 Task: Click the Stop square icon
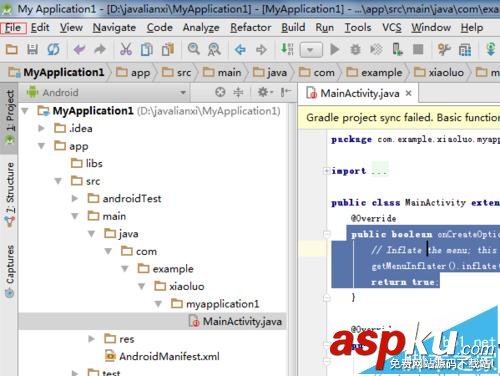click(x=418, y=50)
